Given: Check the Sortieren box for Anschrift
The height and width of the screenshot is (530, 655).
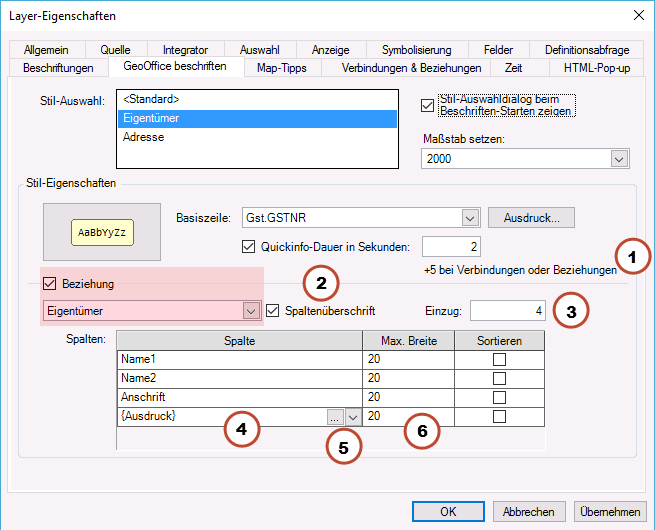Looking at the screenshot, I should pos(499,397).
